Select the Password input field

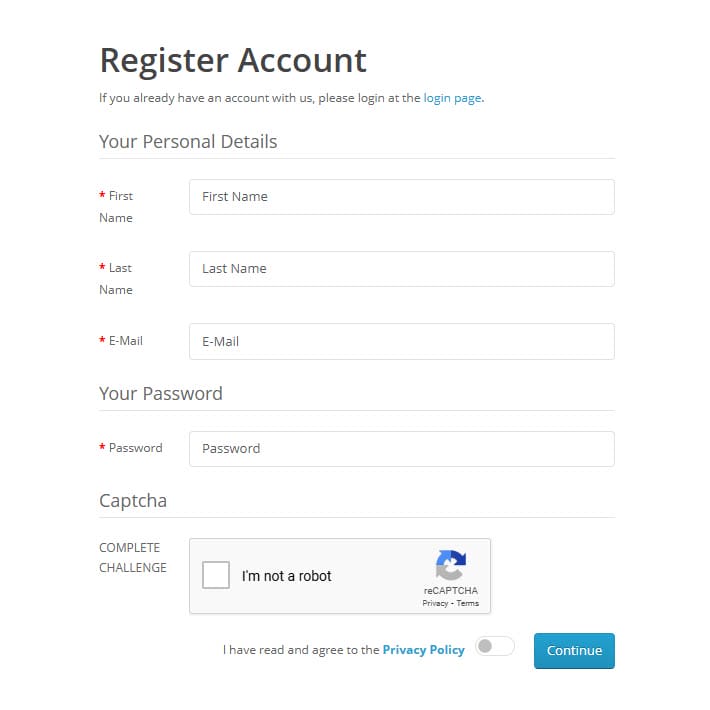402,449
